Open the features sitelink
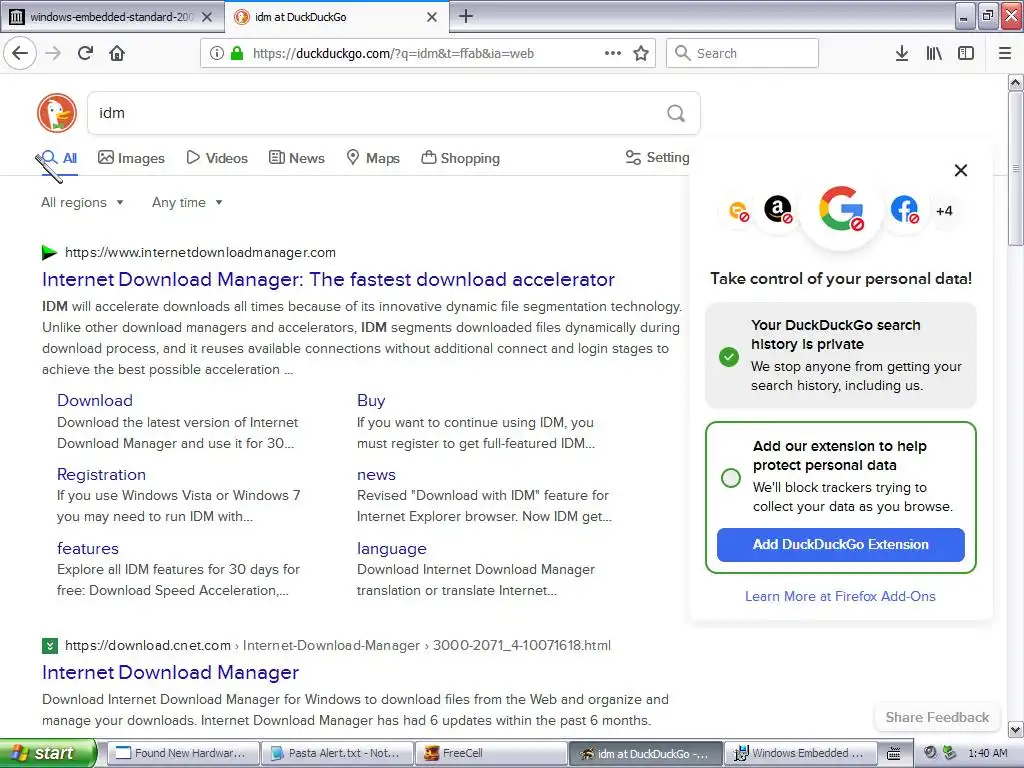1024x768 pixels. click(x=88, y=549)
